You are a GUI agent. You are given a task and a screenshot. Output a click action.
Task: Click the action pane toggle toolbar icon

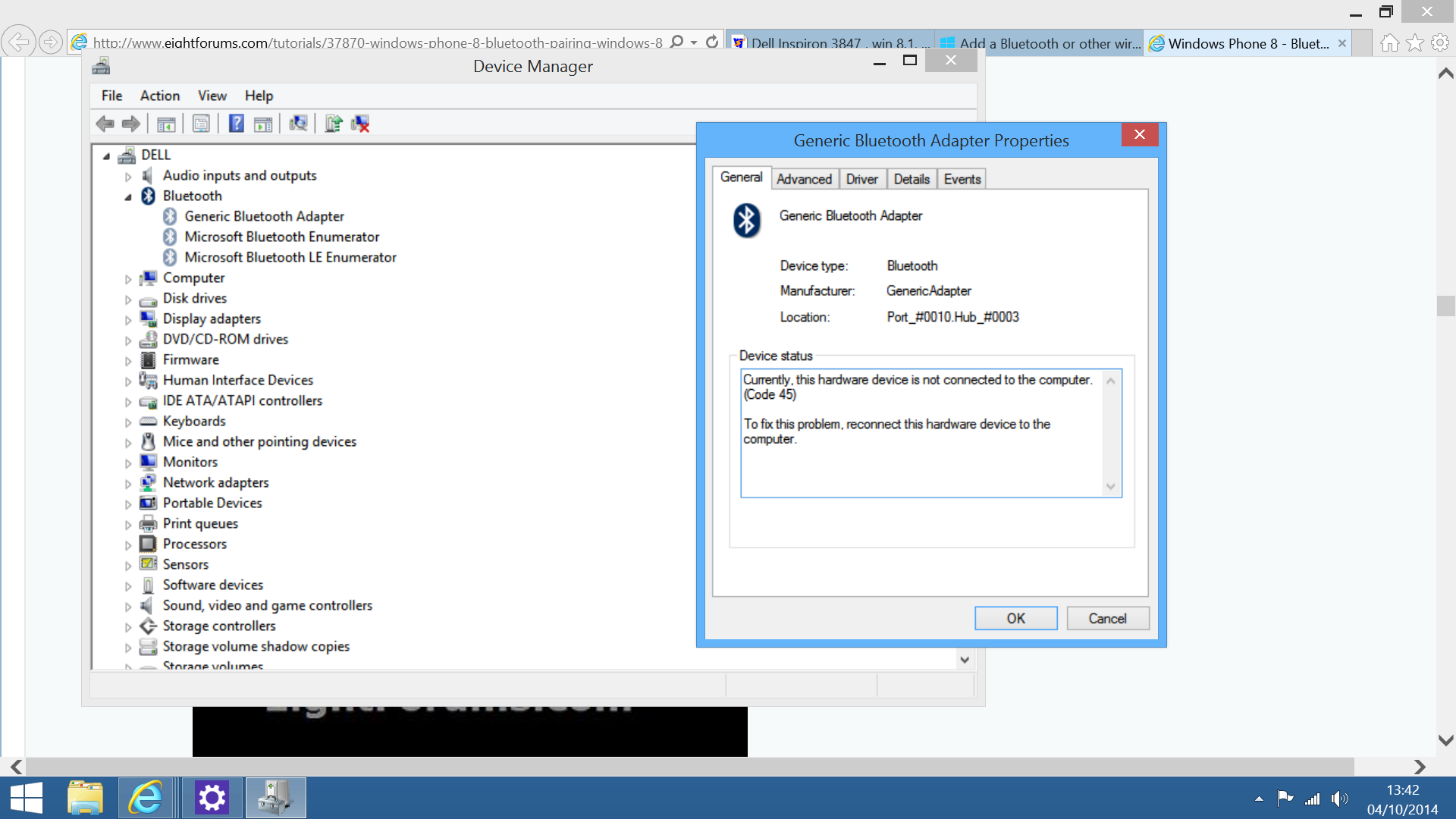coord(263,124)
